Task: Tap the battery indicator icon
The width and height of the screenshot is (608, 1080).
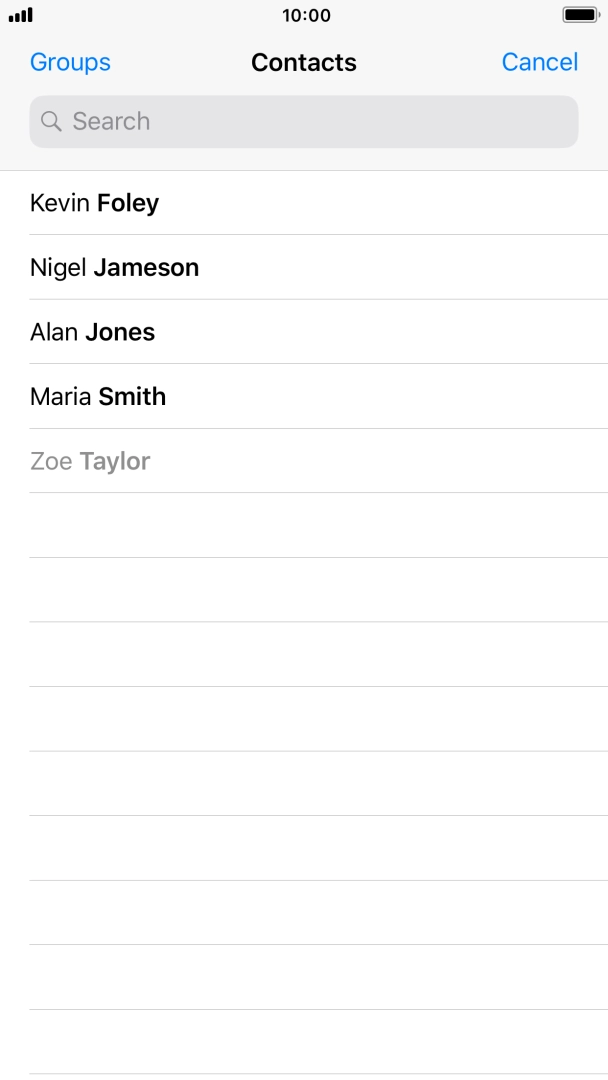Action: point(580,16)
